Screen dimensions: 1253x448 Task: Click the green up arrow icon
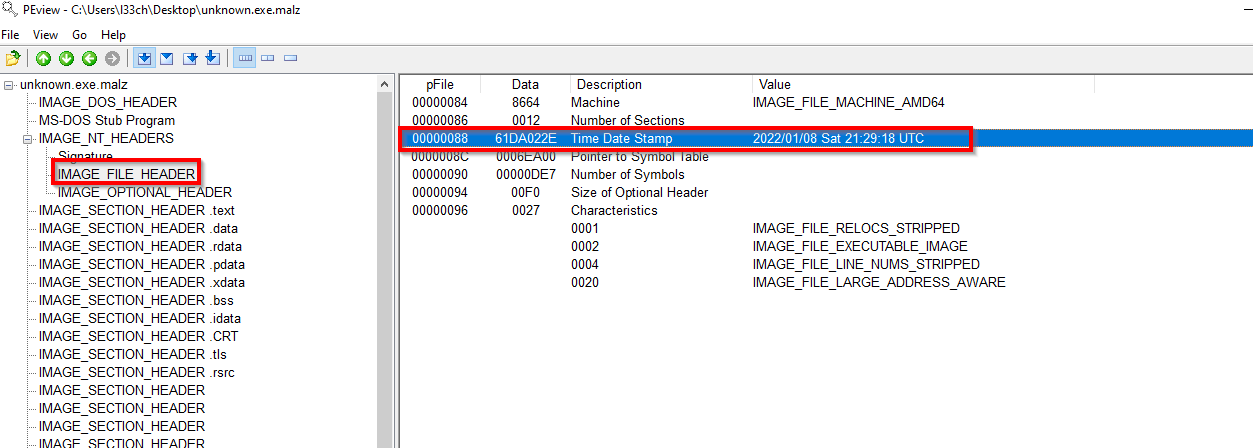point(44,58)
